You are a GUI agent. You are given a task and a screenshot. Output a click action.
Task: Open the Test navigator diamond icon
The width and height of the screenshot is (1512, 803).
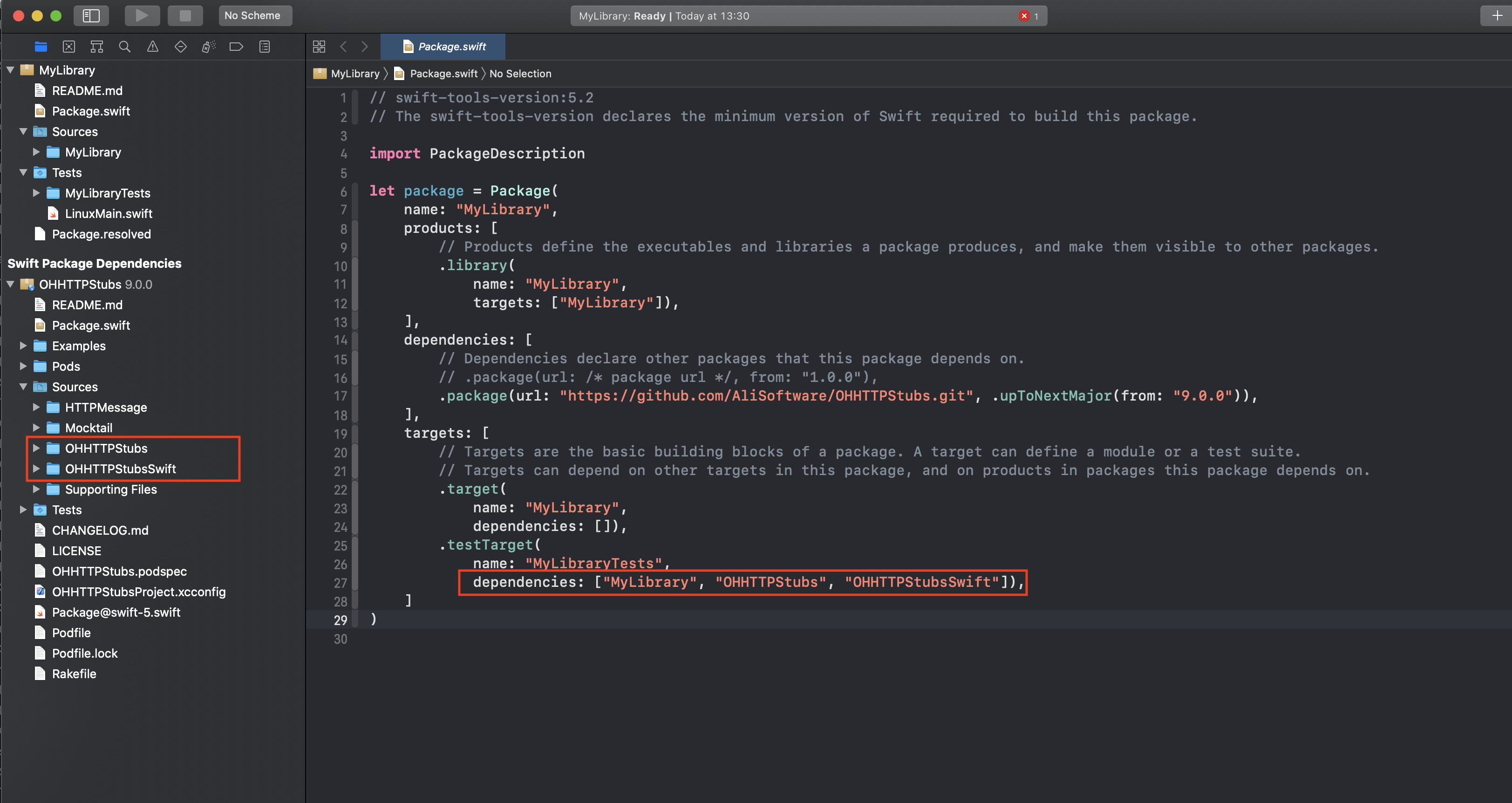tap(180, 47)
